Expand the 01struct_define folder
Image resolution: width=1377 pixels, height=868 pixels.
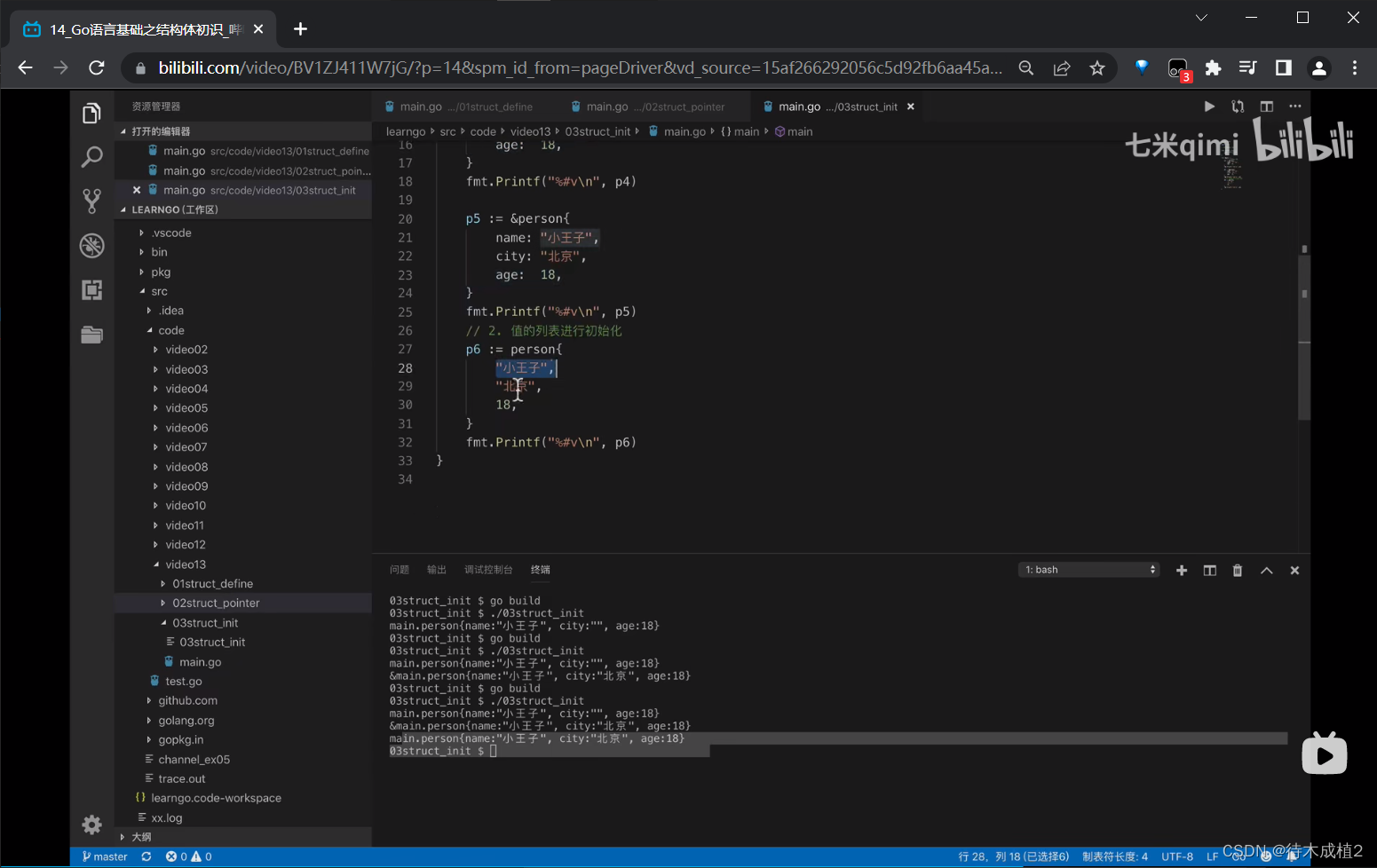[x=212, y=584]
